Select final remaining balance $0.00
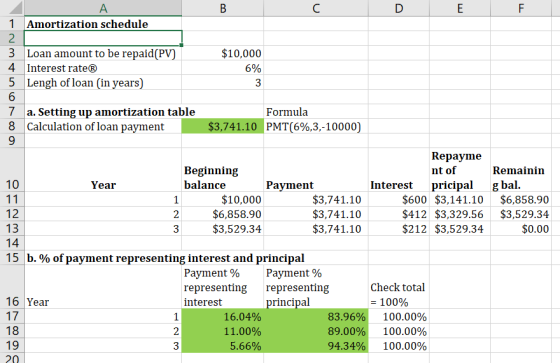 [521, 229]
